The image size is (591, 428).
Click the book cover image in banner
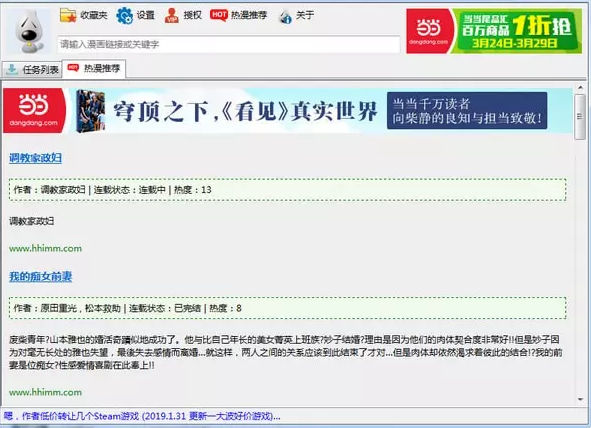[x=90, y=111]
